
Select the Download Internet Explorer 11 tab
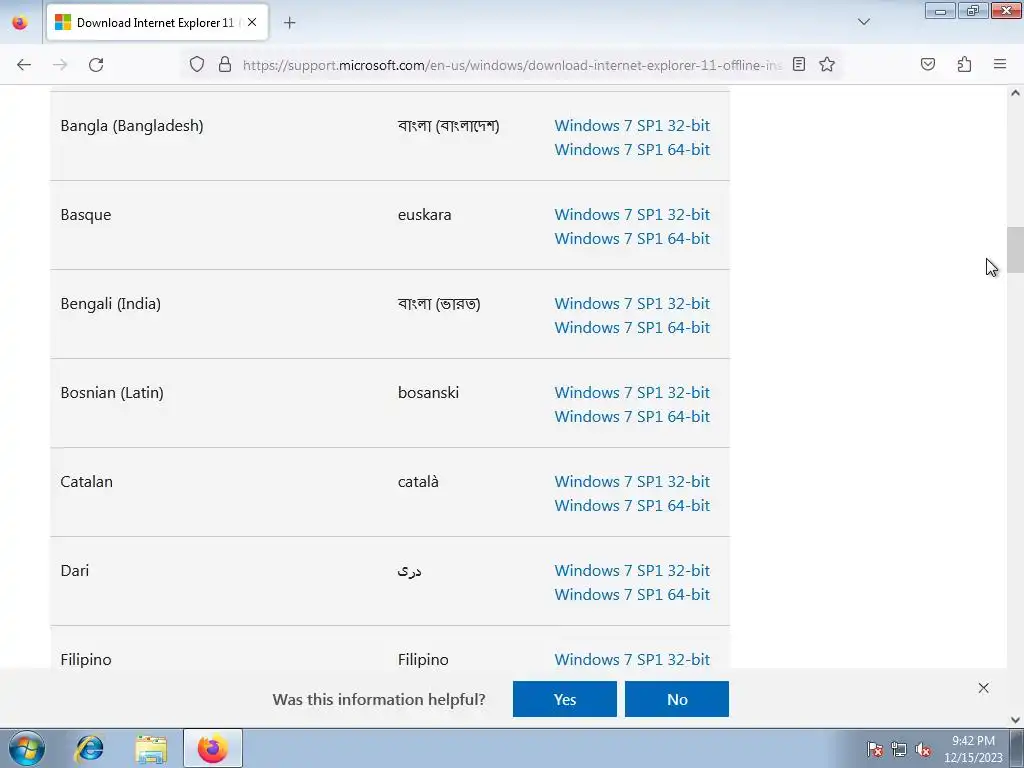[157, 22]
